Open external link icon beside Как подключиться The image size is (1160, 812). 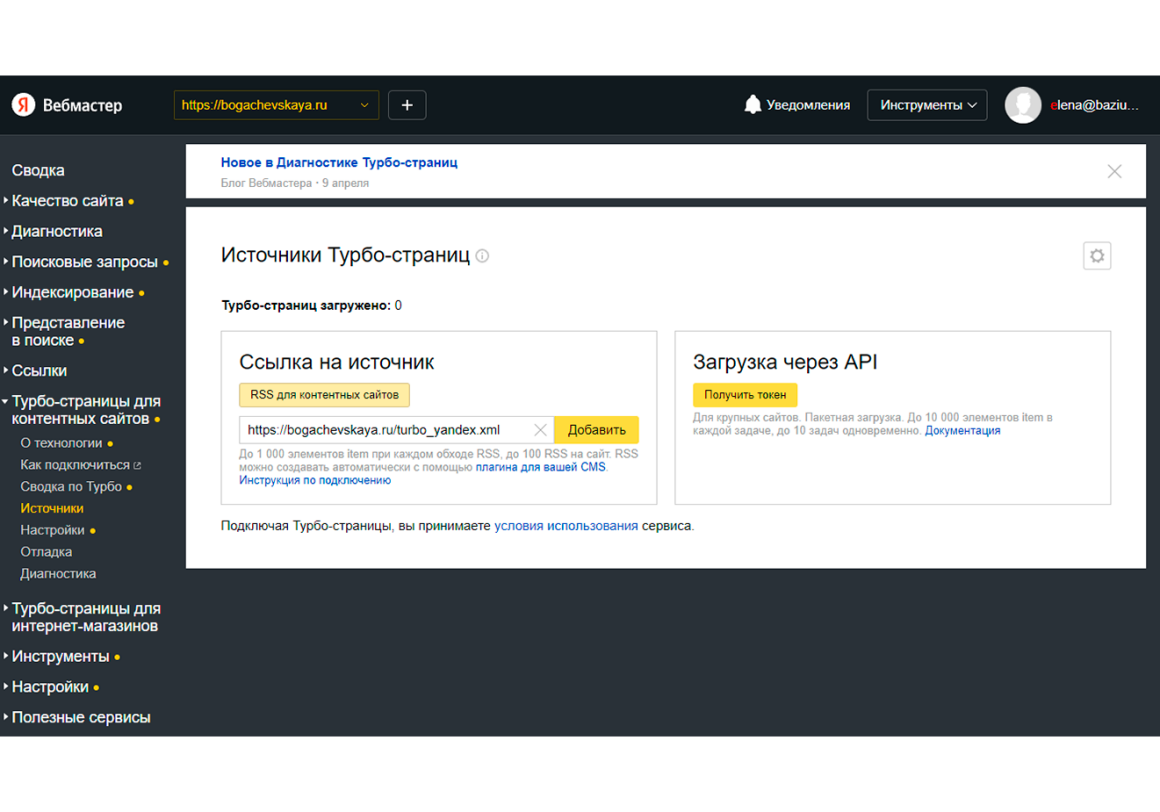(137, 465)
